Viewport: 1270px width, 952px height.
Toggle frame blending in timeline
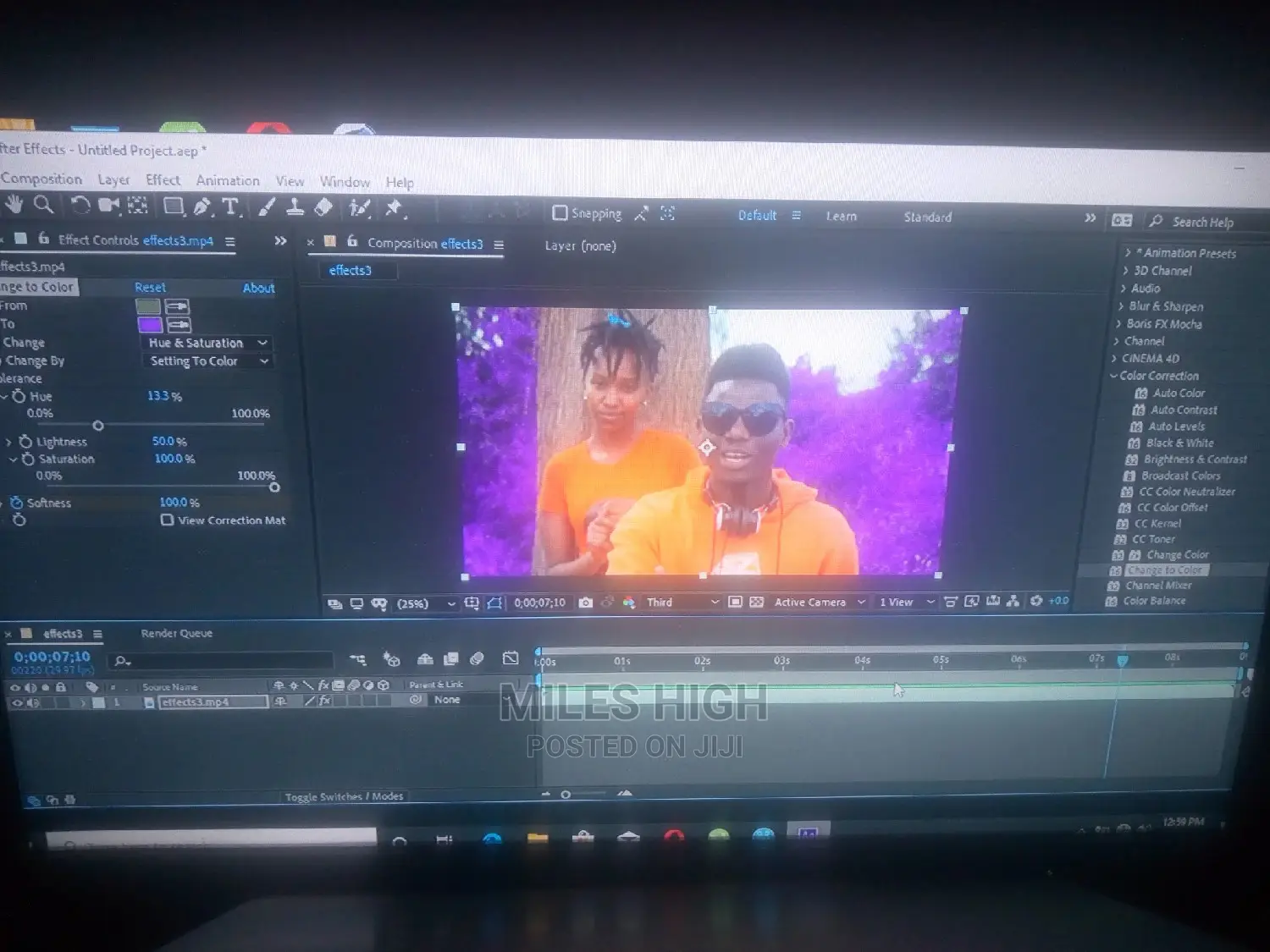click(x=451, y=658)
